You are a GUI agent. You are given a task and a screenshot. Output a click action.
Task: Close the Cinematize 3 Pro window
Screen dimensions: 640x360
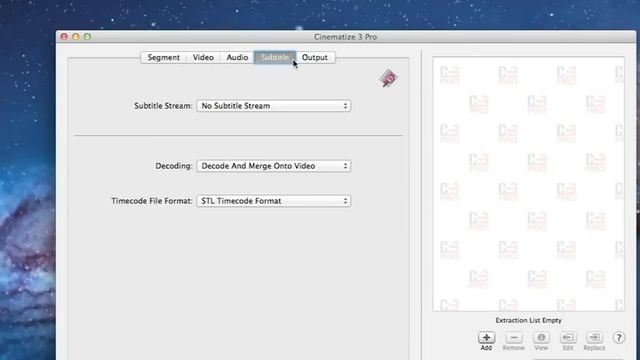pos(64,37)
